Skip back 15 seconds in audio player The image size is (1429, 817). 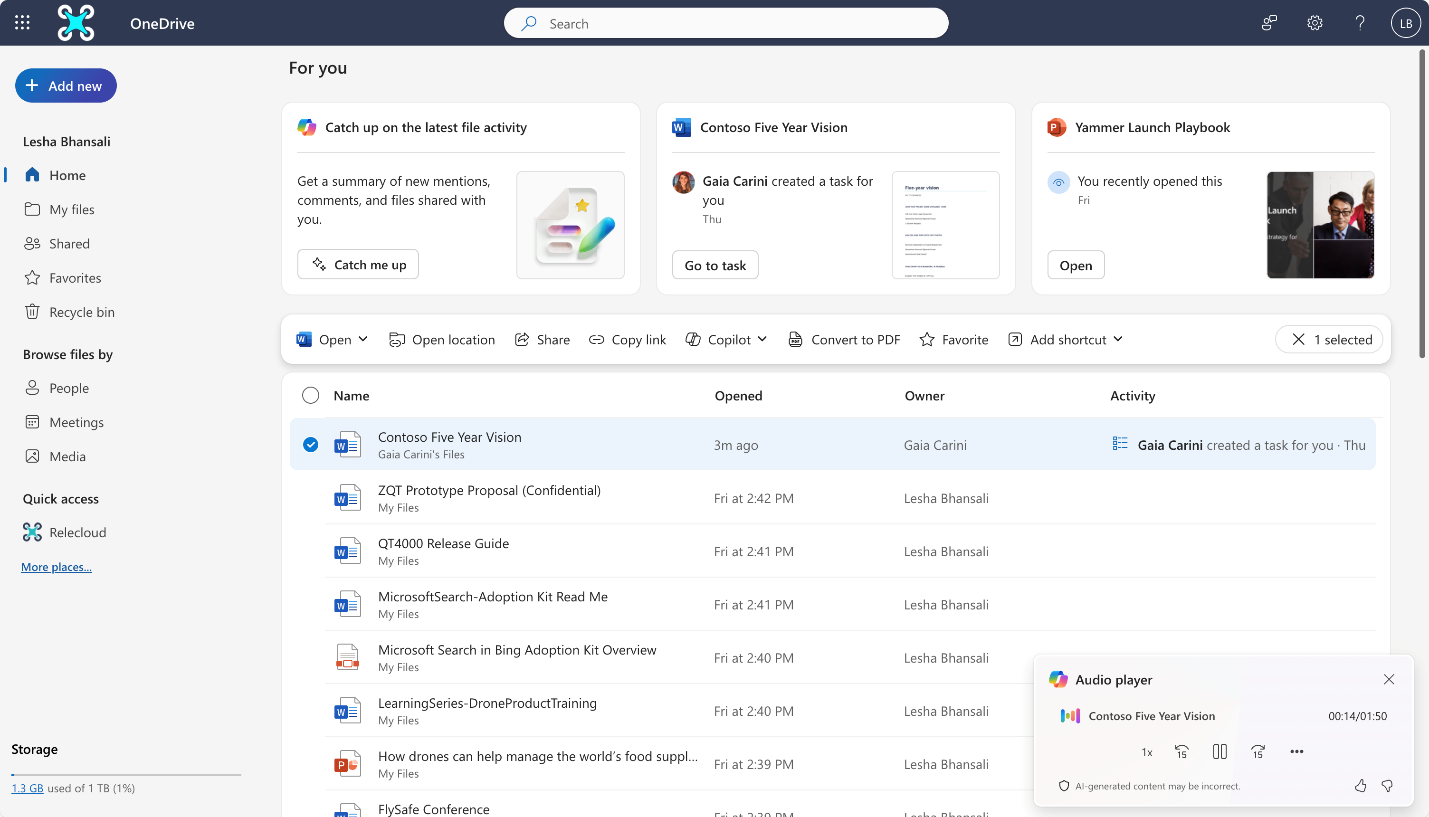(1181, 752)
